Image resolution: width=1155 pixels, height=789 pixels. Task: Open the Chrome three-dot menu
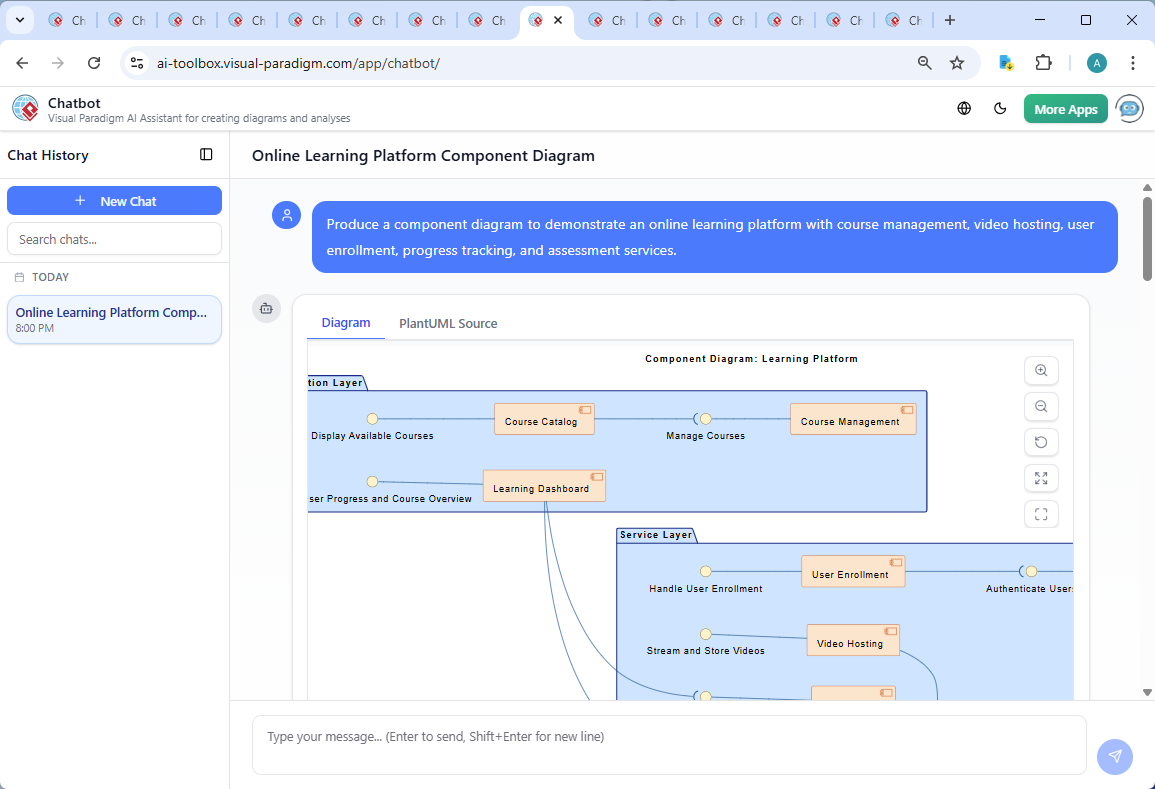1133,62
